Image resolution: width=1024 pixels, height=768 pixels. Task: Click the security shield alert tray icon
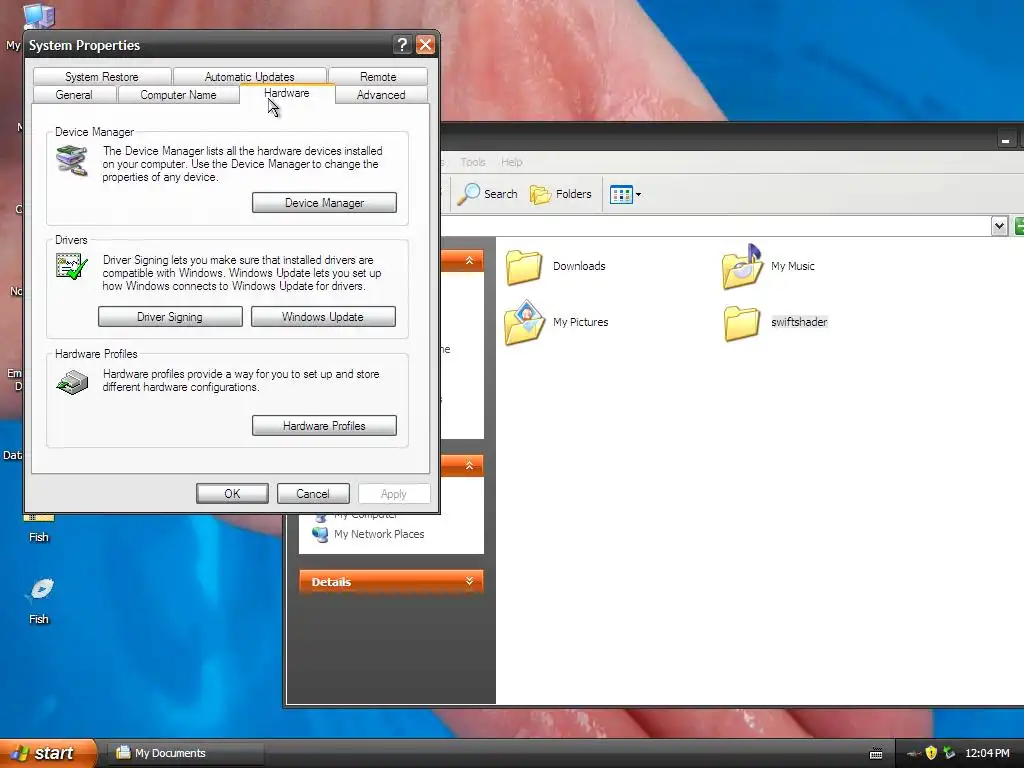click(931, 753)
